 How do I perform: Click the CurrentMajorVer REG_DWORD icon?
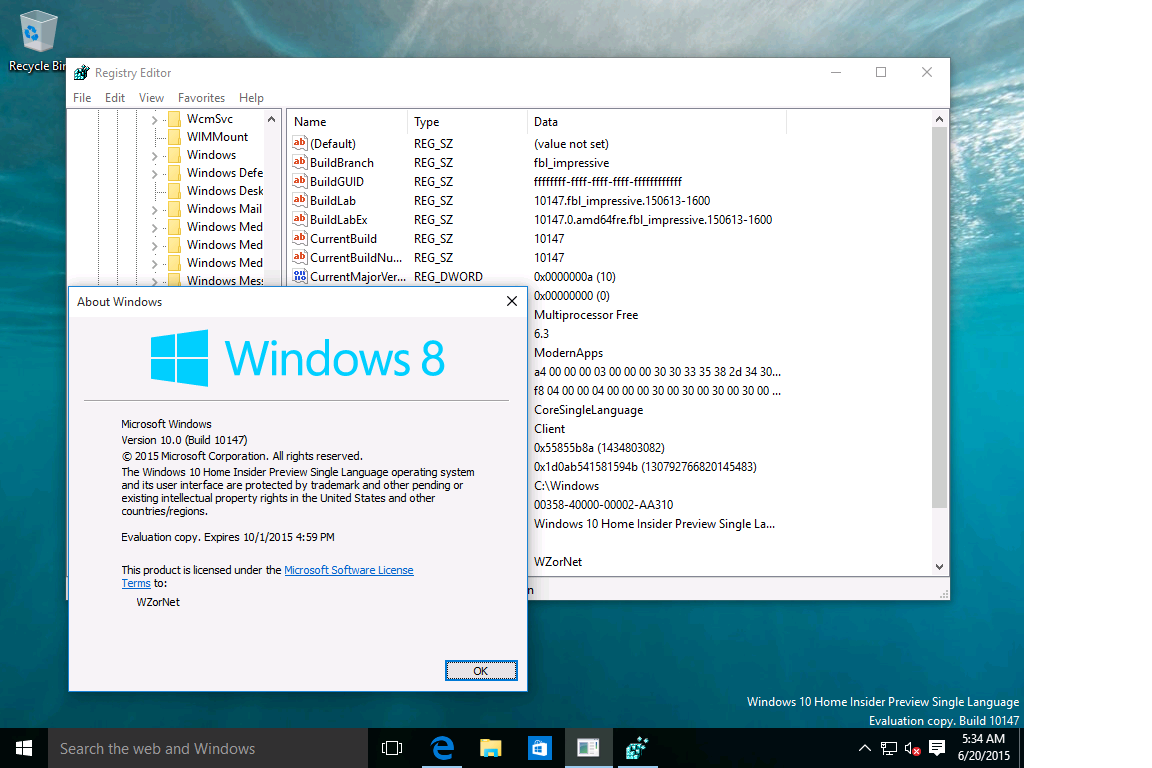300,276
